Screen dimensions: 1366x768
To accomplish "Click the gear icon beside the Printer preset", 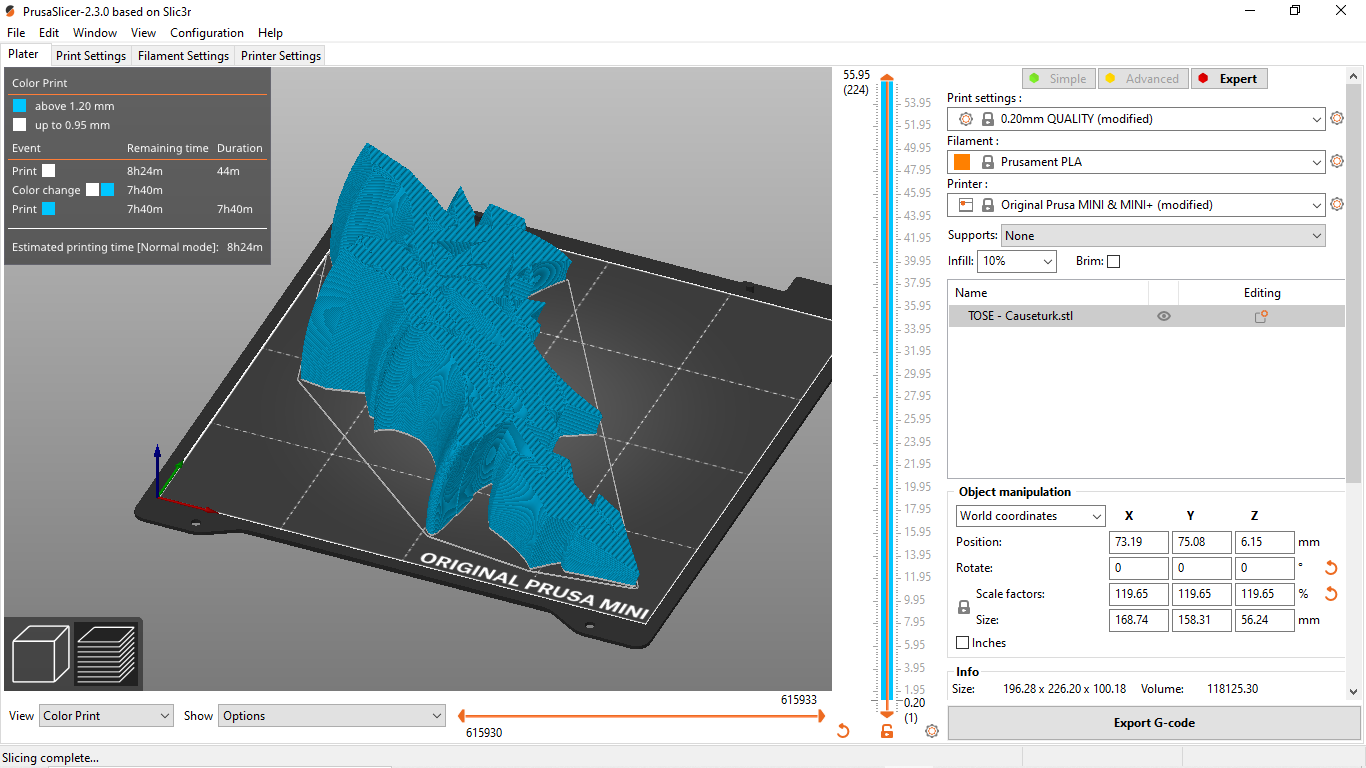I will pos(1337,205).
